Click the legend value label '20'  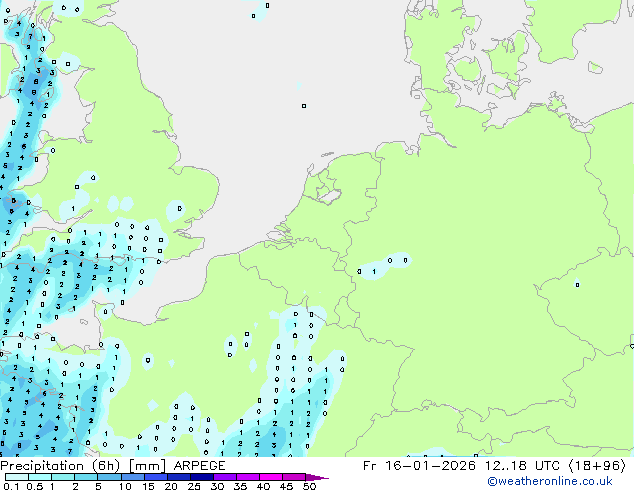171,486
